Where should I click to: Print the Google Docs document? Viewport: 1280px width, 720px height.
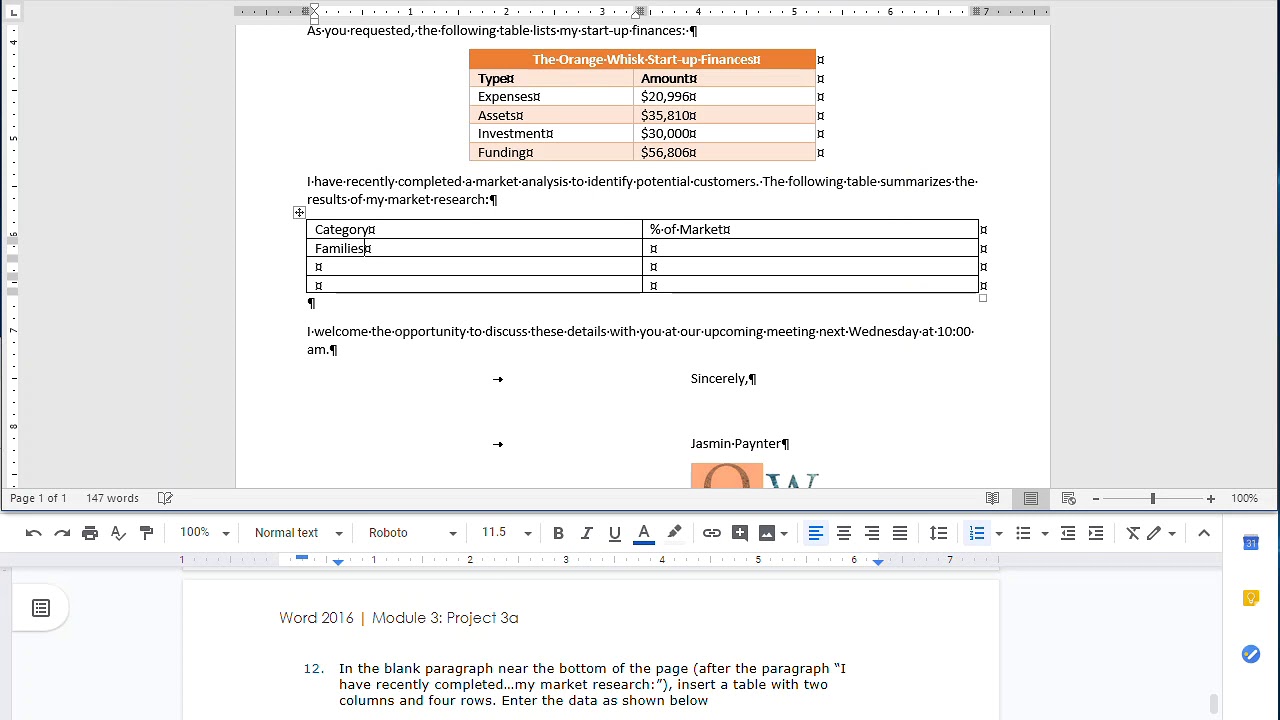(90, 533)
